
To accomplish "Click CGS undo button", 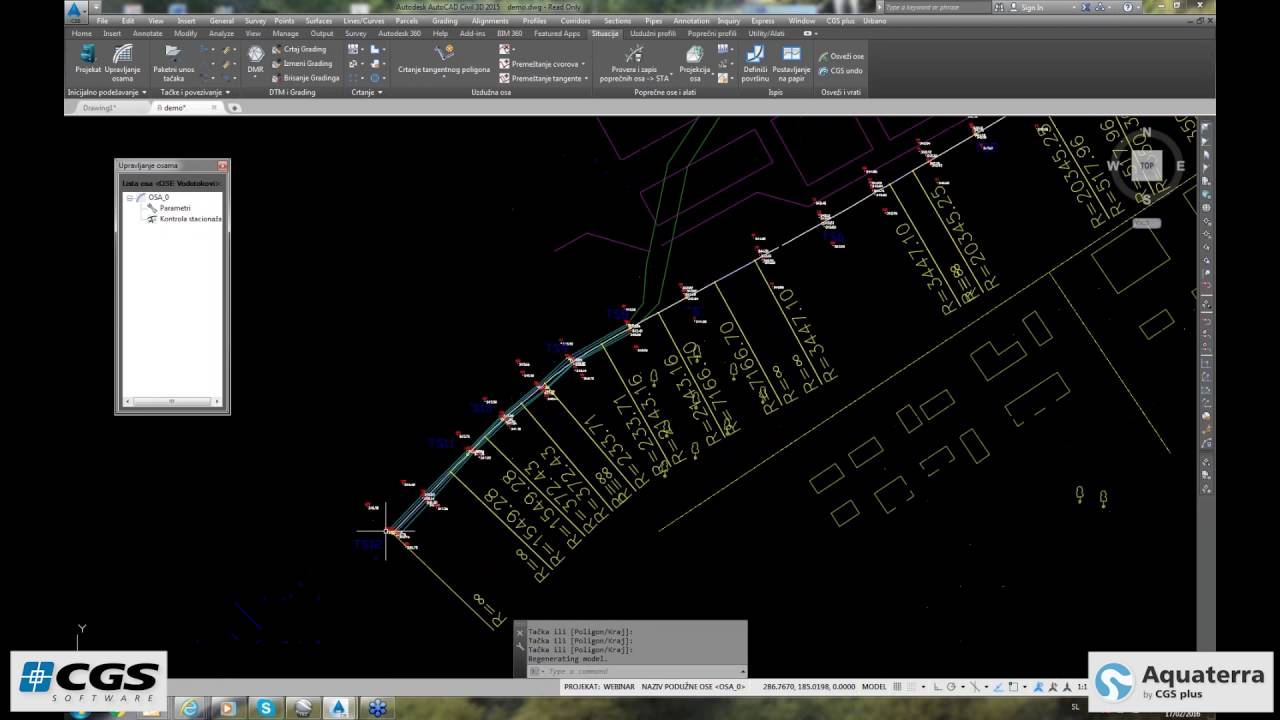I will [x=840, y=71].
